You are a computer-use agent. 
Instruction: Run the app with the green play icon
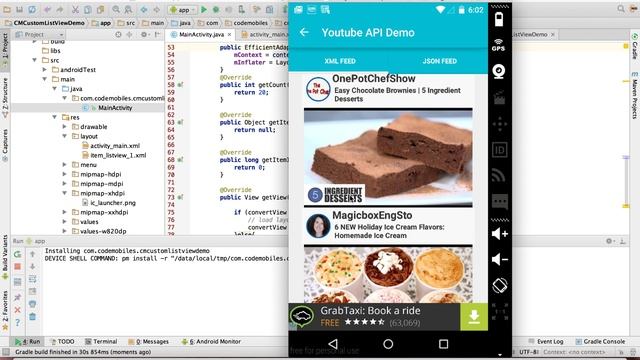pos(204,9)
